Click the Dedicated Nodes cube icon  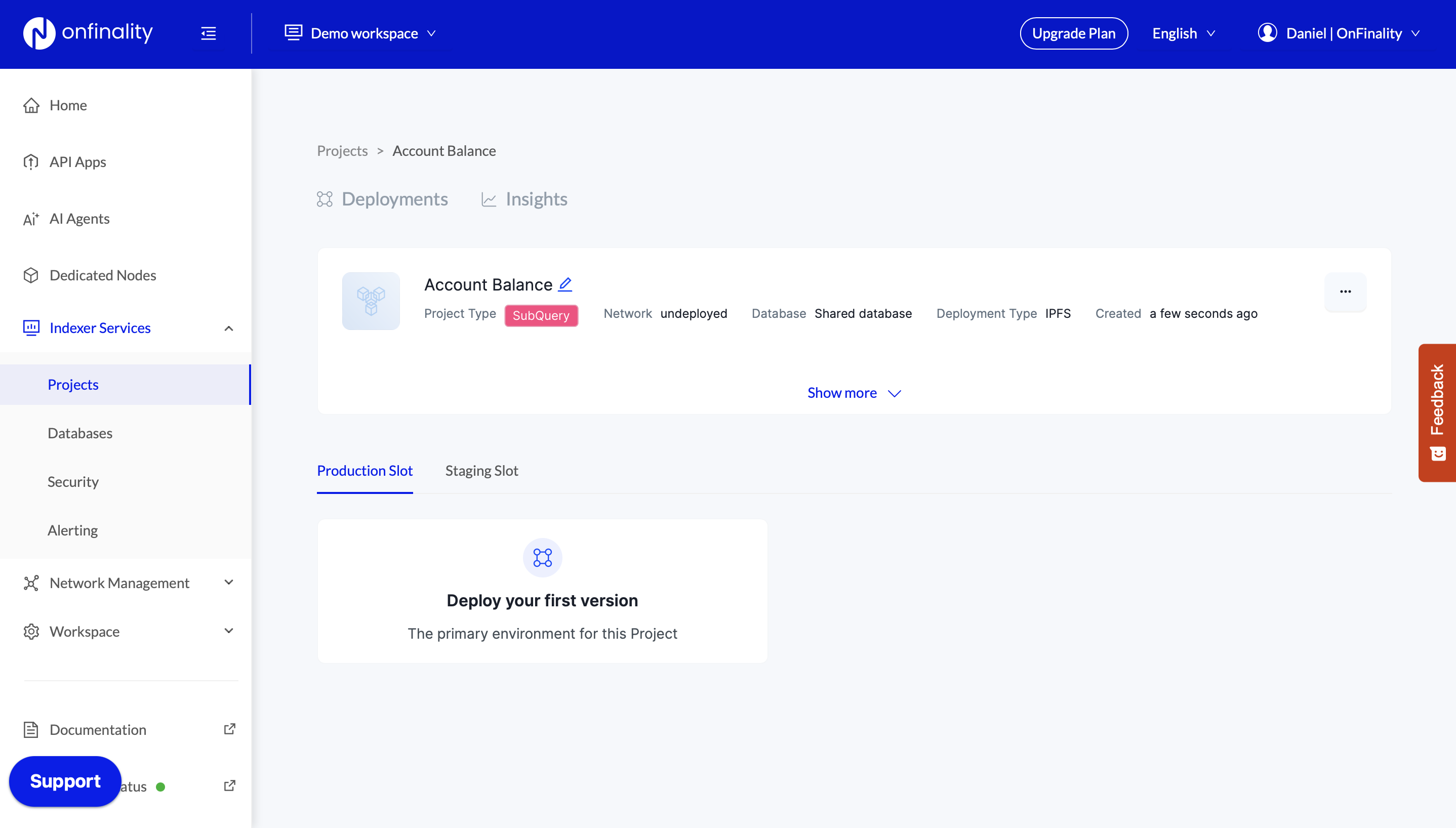point(31,275)
